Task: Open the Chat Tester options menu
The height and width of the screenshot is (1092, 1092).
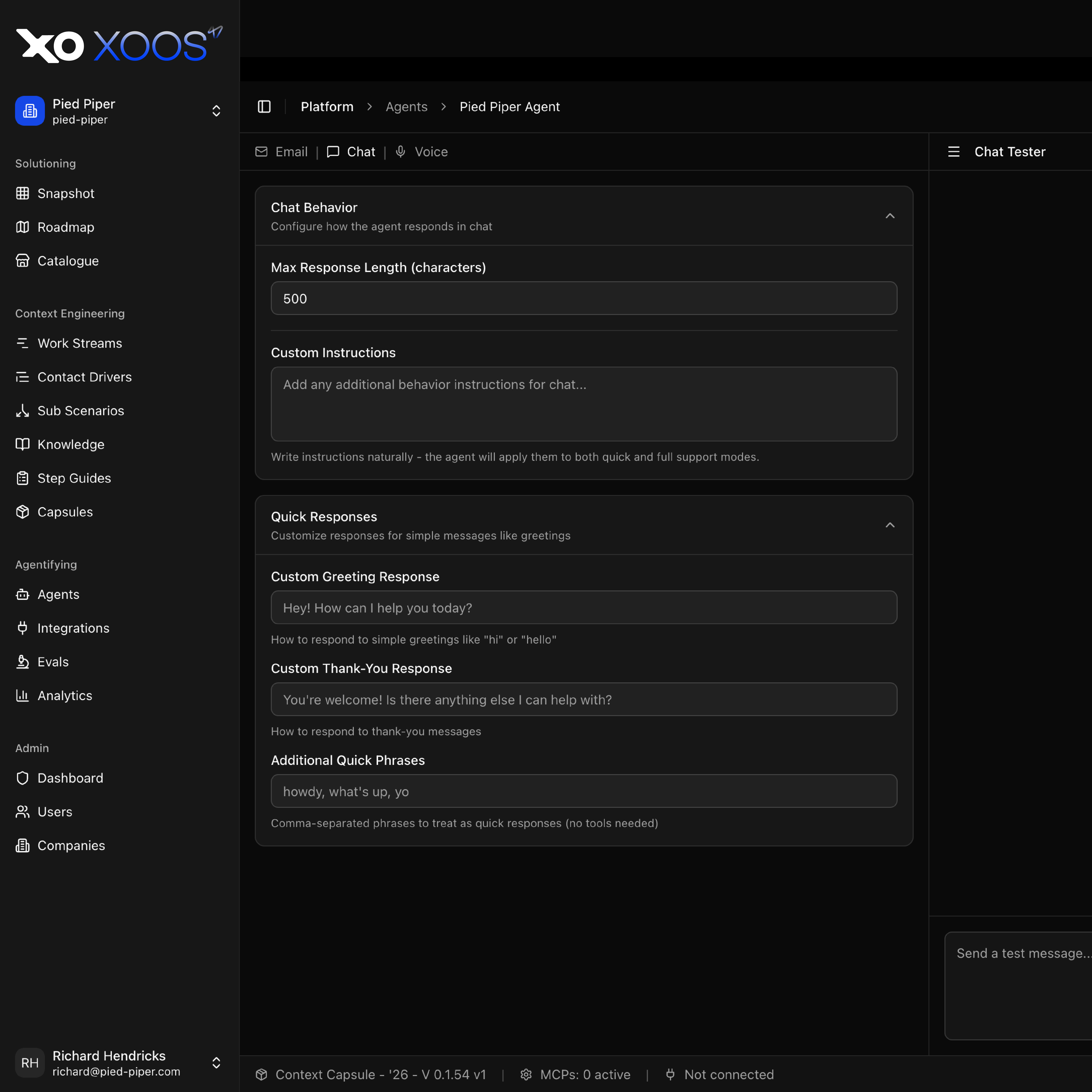Action: [x=953, y=151]
